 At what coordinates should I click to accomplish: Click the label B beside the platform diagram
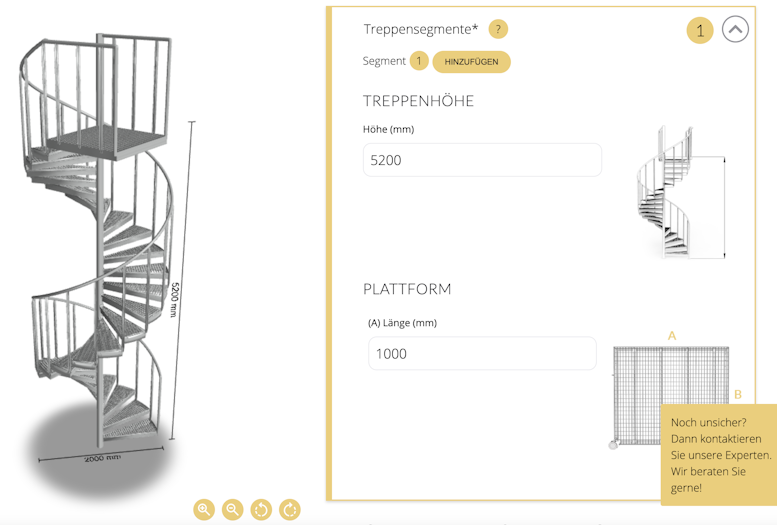pos(738,395)
